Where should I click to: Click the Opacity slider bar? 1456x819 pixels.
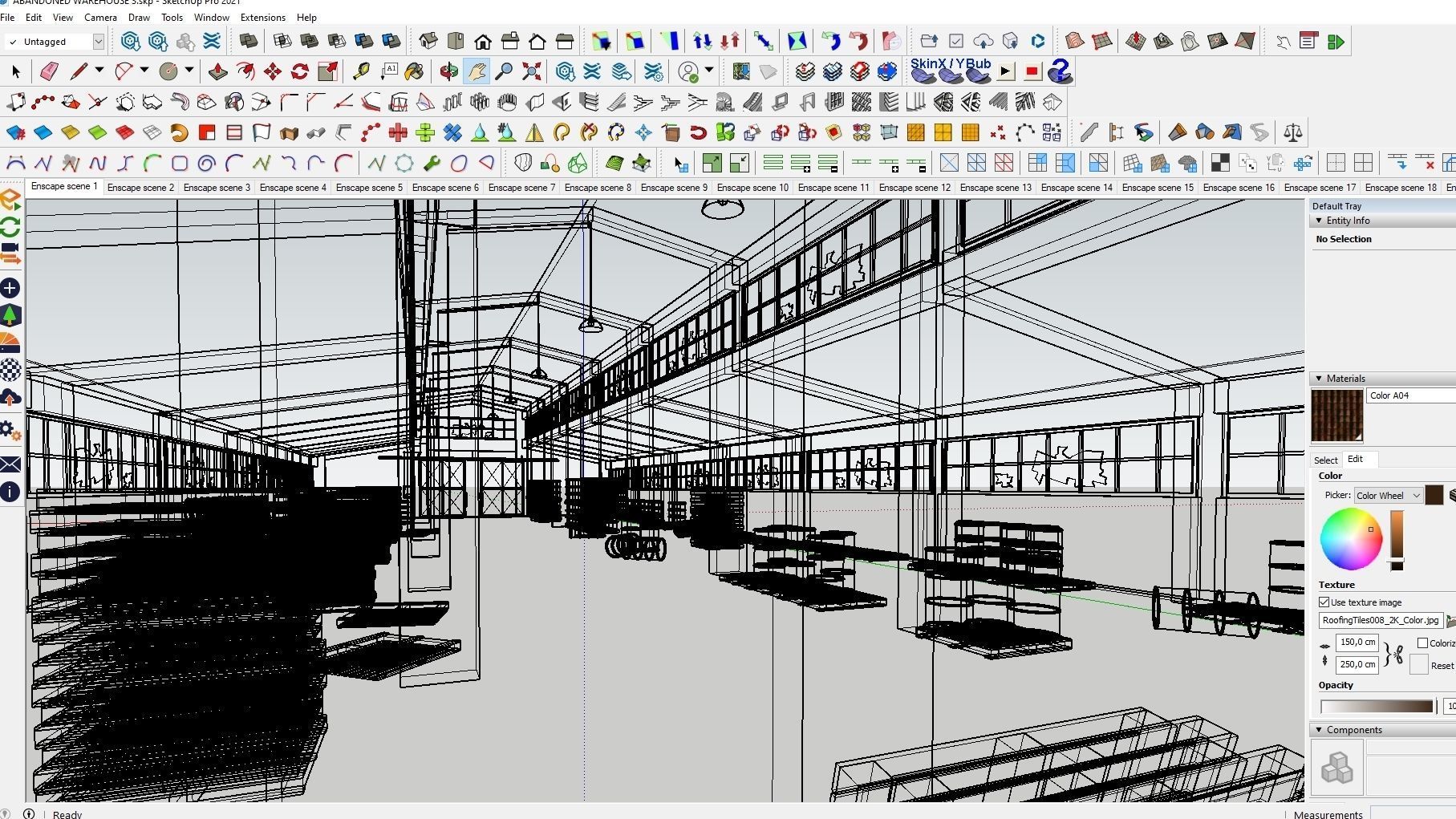(x=1377, y=707)
